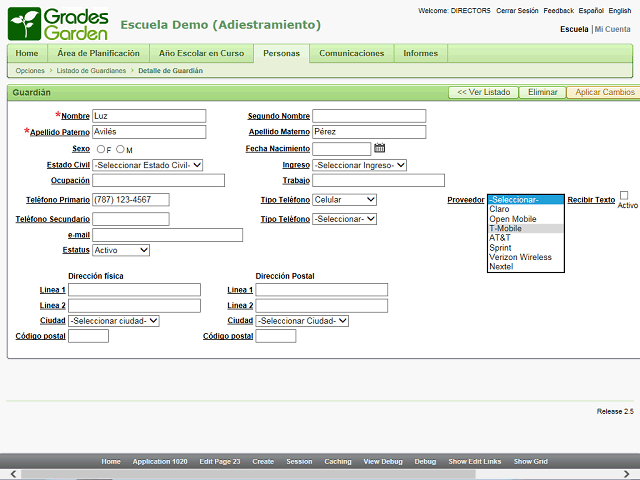
Task: Expand the Estatus dropdown
Action: pos(121,250)
